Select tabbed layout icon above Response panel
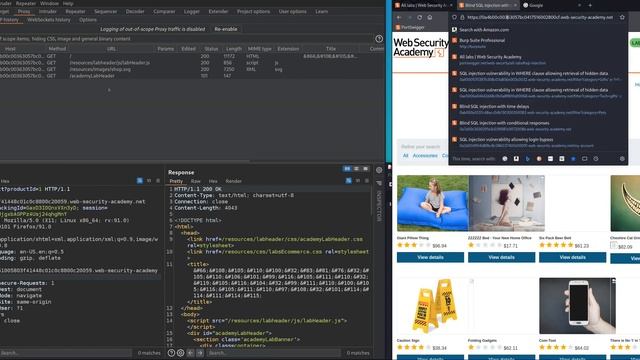 pyautogui.click(x=365, y=169)
